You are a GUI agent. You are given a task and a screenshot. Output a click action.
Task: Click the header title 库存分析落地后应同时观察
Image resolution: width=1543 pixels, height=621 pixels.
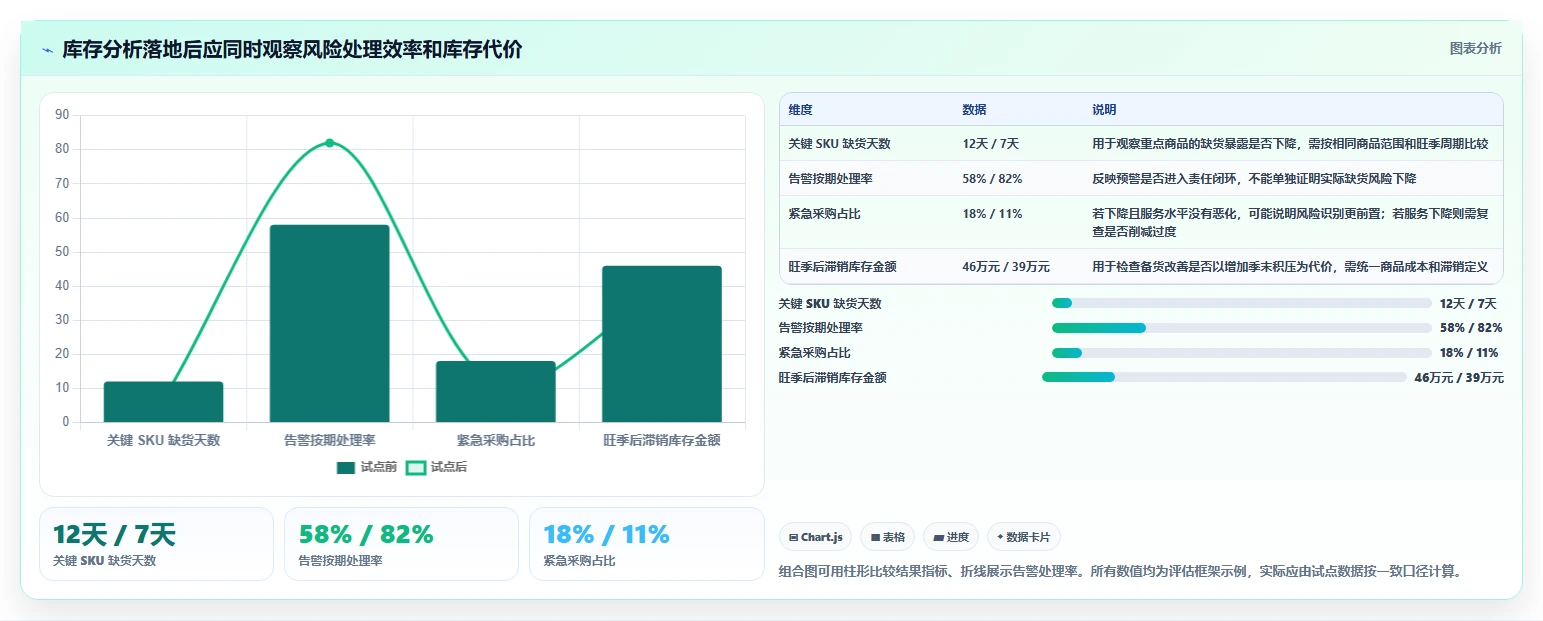(x=292, y=50)
